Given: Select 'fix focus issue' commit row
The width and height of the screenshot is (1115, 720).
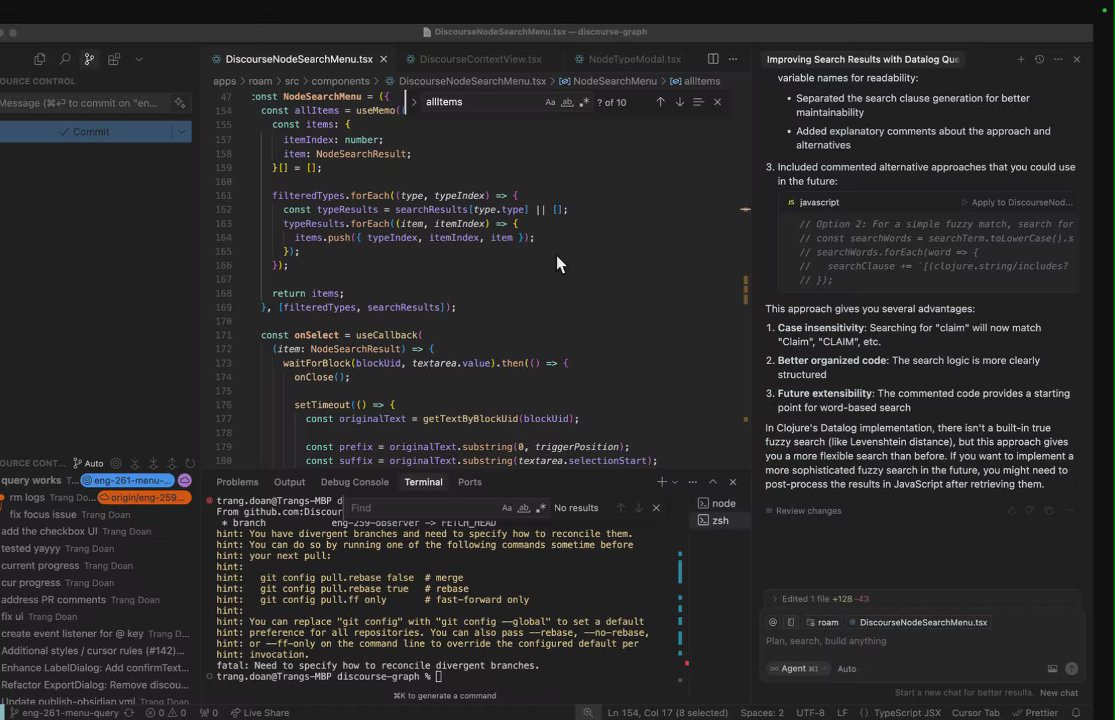Looking at the screenshot, I should point(97,515).
